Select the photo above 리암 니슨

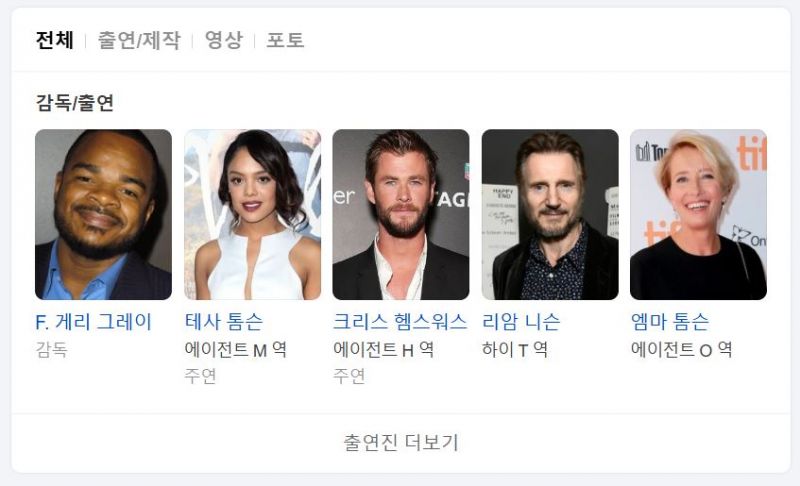[x=550, y=214]
